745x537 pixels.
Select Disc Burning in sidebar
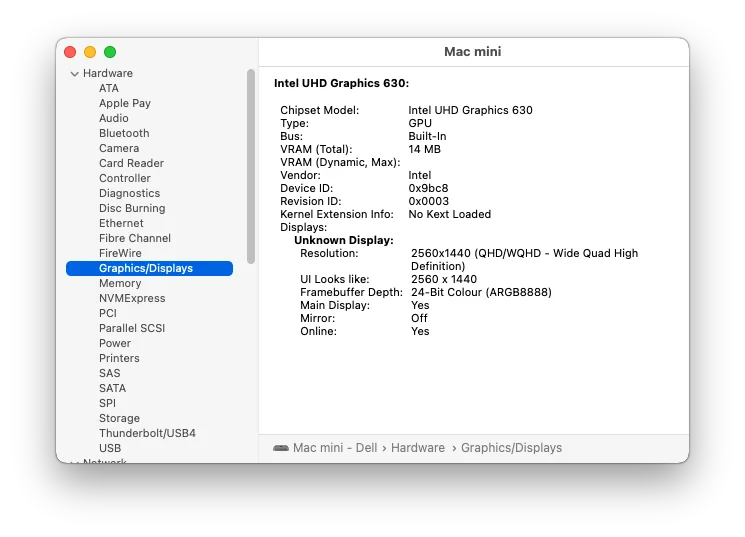click(x=132, y=208)
